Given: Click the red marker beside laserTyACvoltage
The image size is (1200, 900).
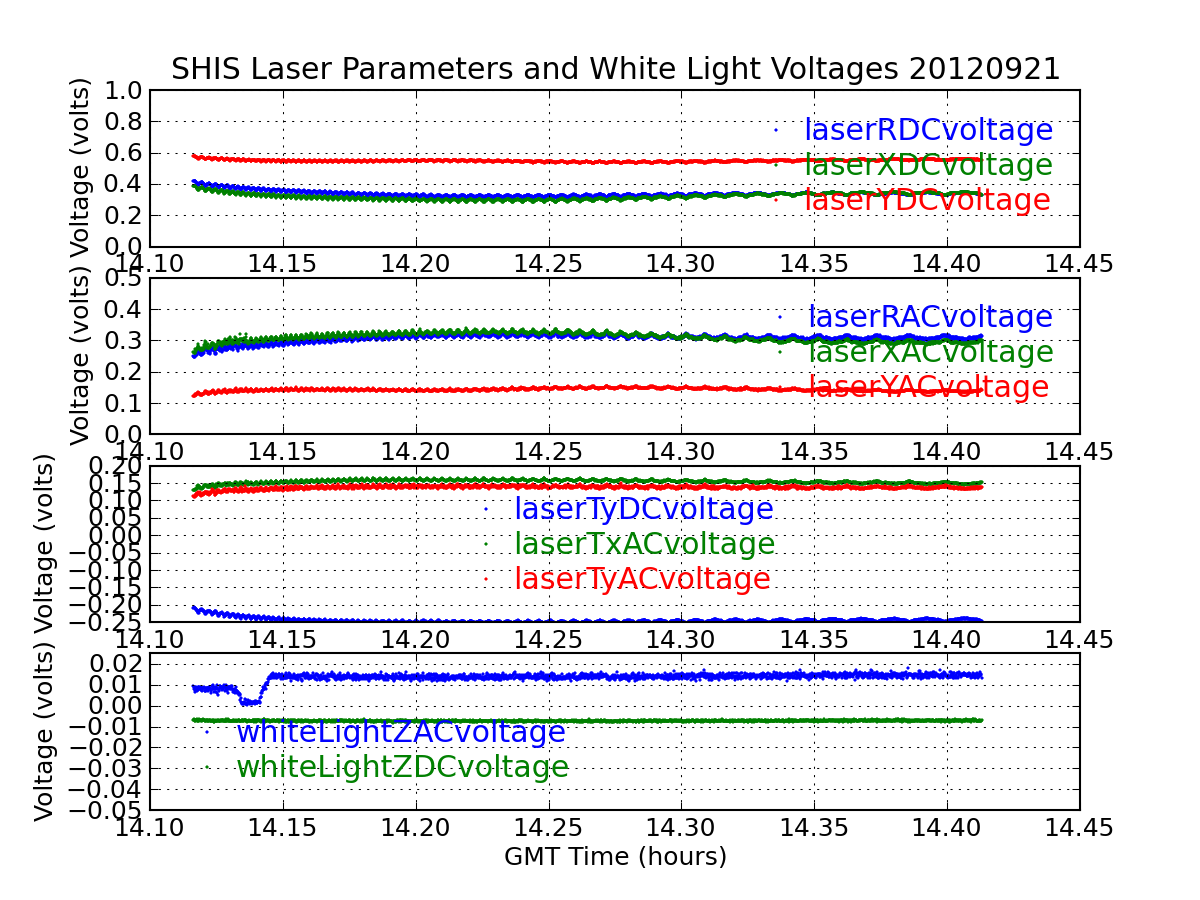Looking at the screenshot, I should (x=486, y=579).
